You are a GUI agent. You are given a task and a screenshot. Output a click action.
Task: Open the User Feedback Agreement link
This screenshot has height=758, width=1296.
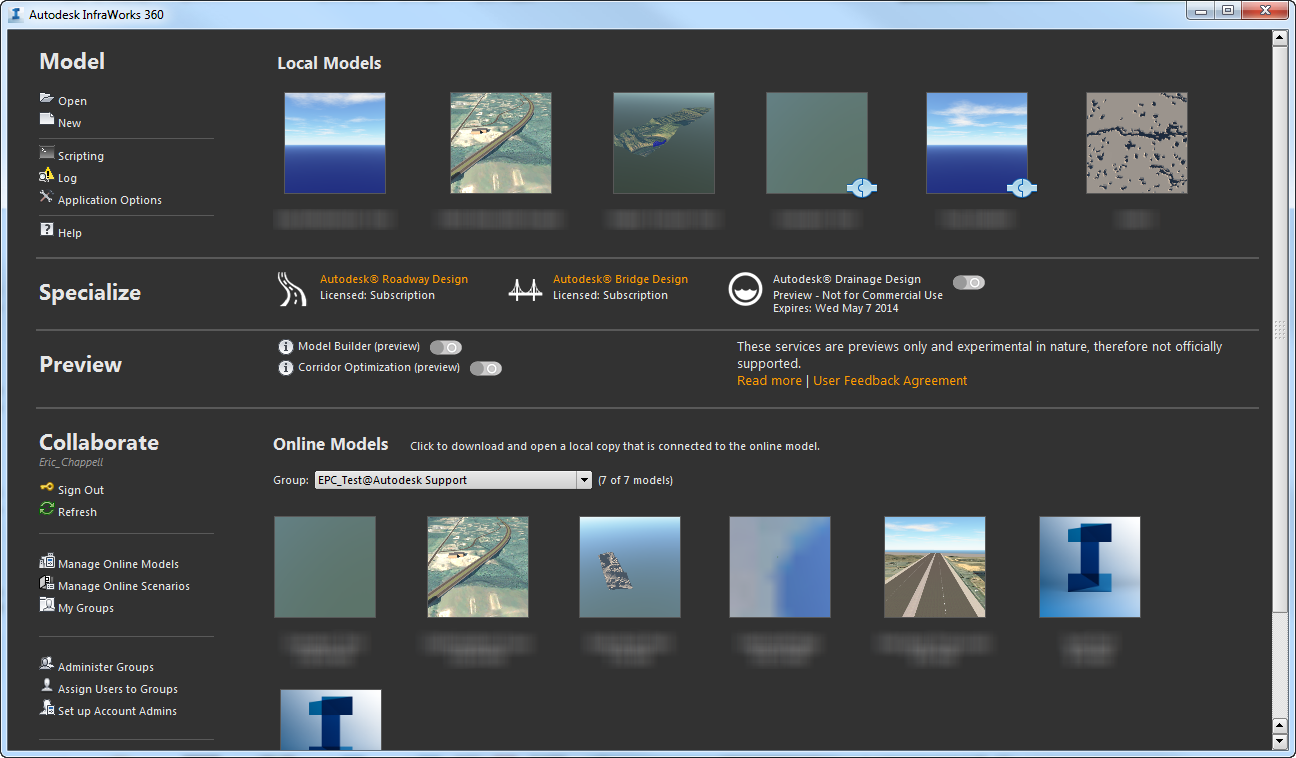click(x=890, y=381)
